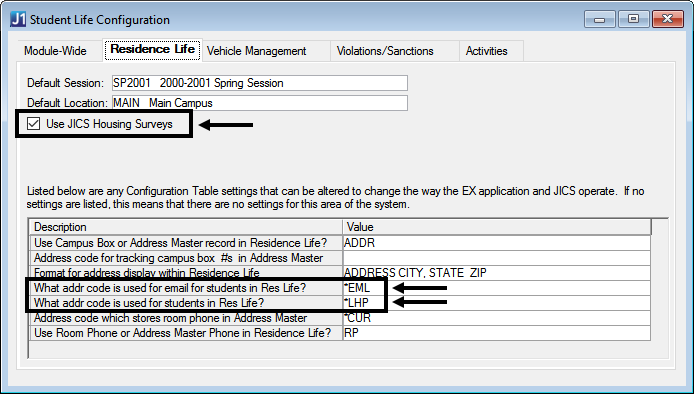The height and width of the screenshot is (394, 694).
Task: Select the Residence Life tab
Action: point(152,49)
